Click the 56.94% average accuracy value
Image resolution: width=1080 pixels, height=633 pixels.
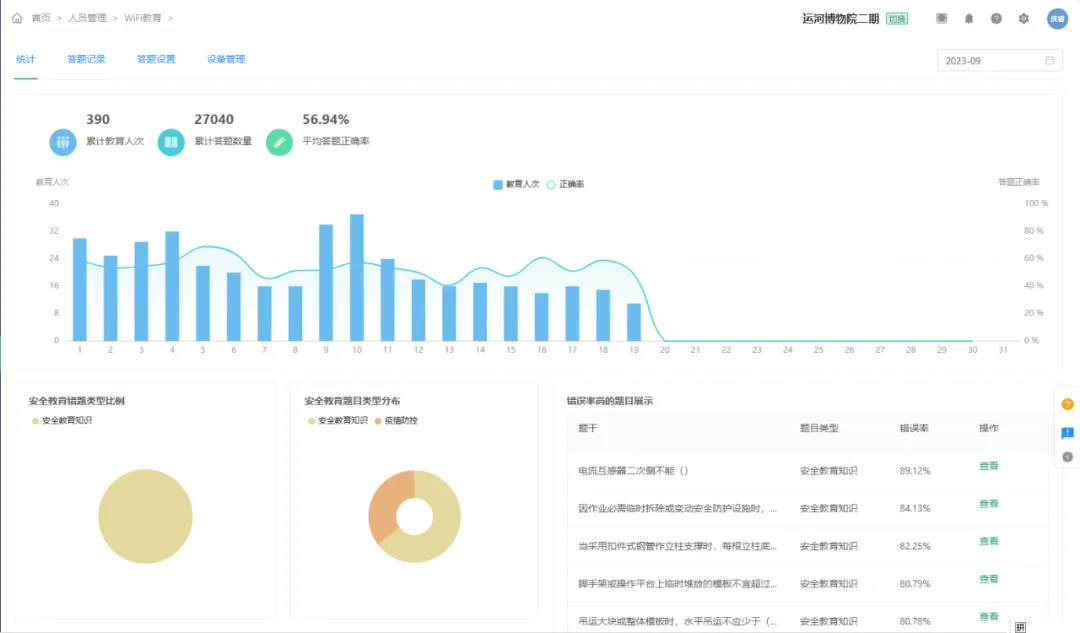click(x=326, y=119)
